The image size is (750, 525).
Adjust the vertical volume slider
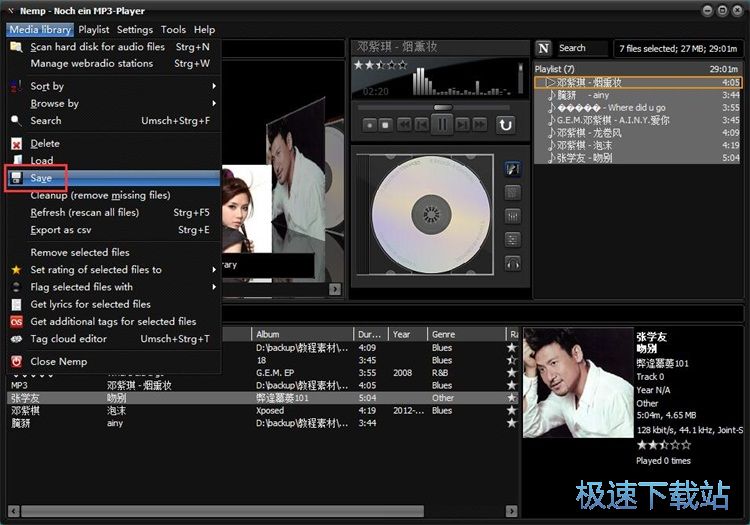coord(520,77)
